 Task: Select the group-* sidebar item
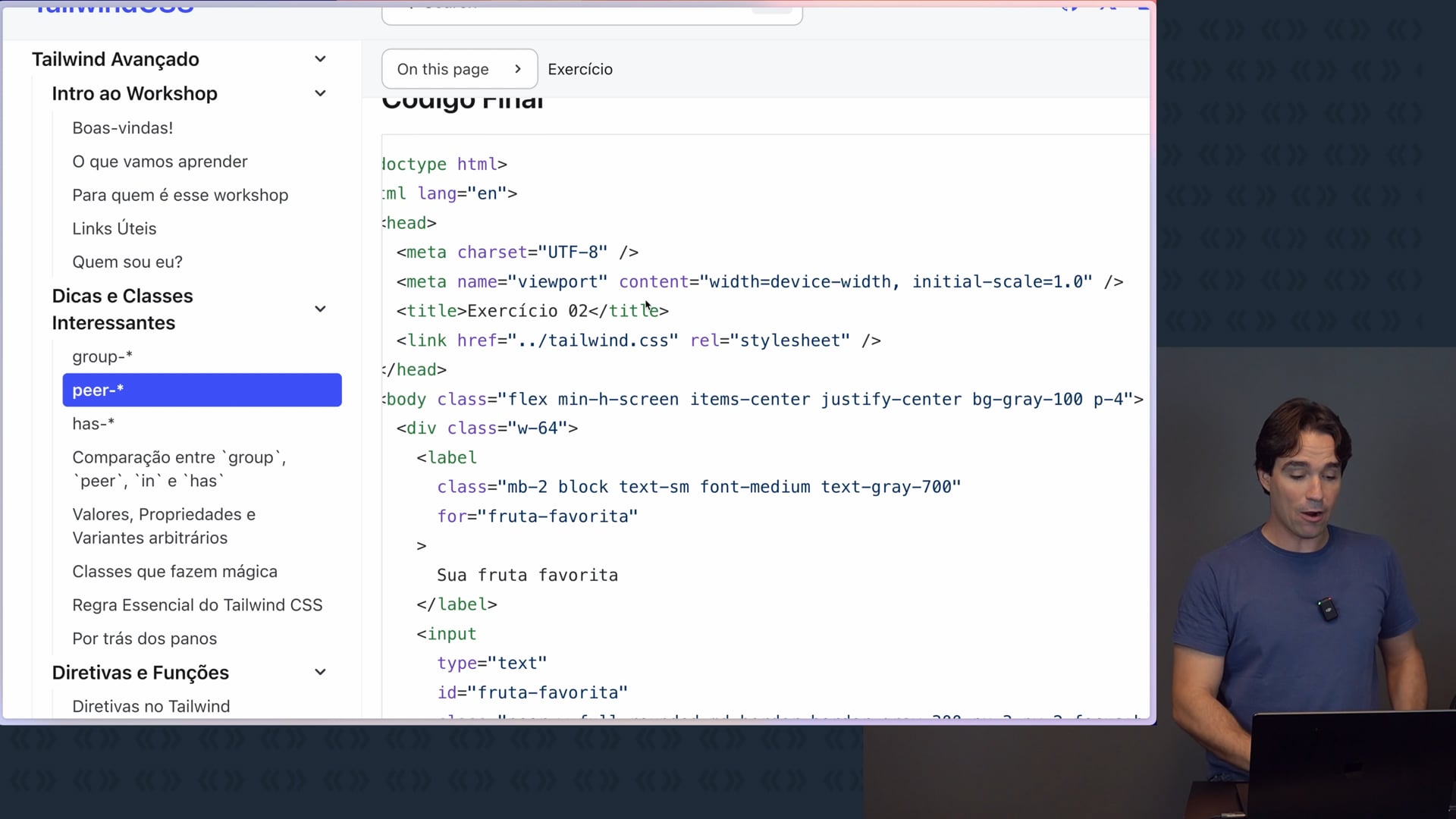(x=102, y=356)
